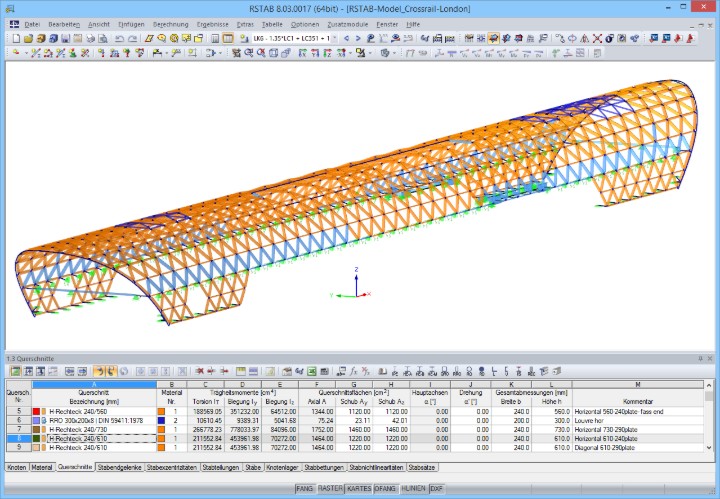
Task: Open print preview with the magnifier page icon
Action: [103, 39]
